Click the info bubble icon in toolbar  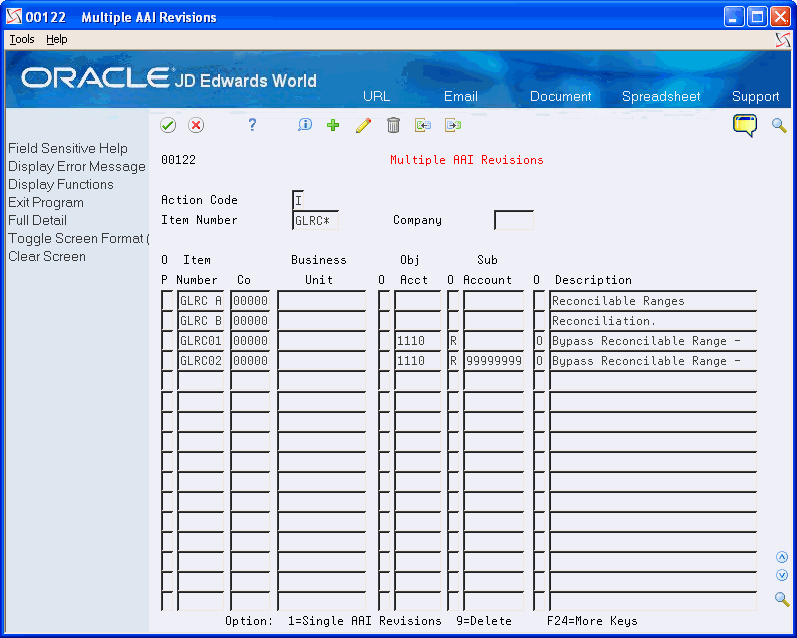(304, 125)
